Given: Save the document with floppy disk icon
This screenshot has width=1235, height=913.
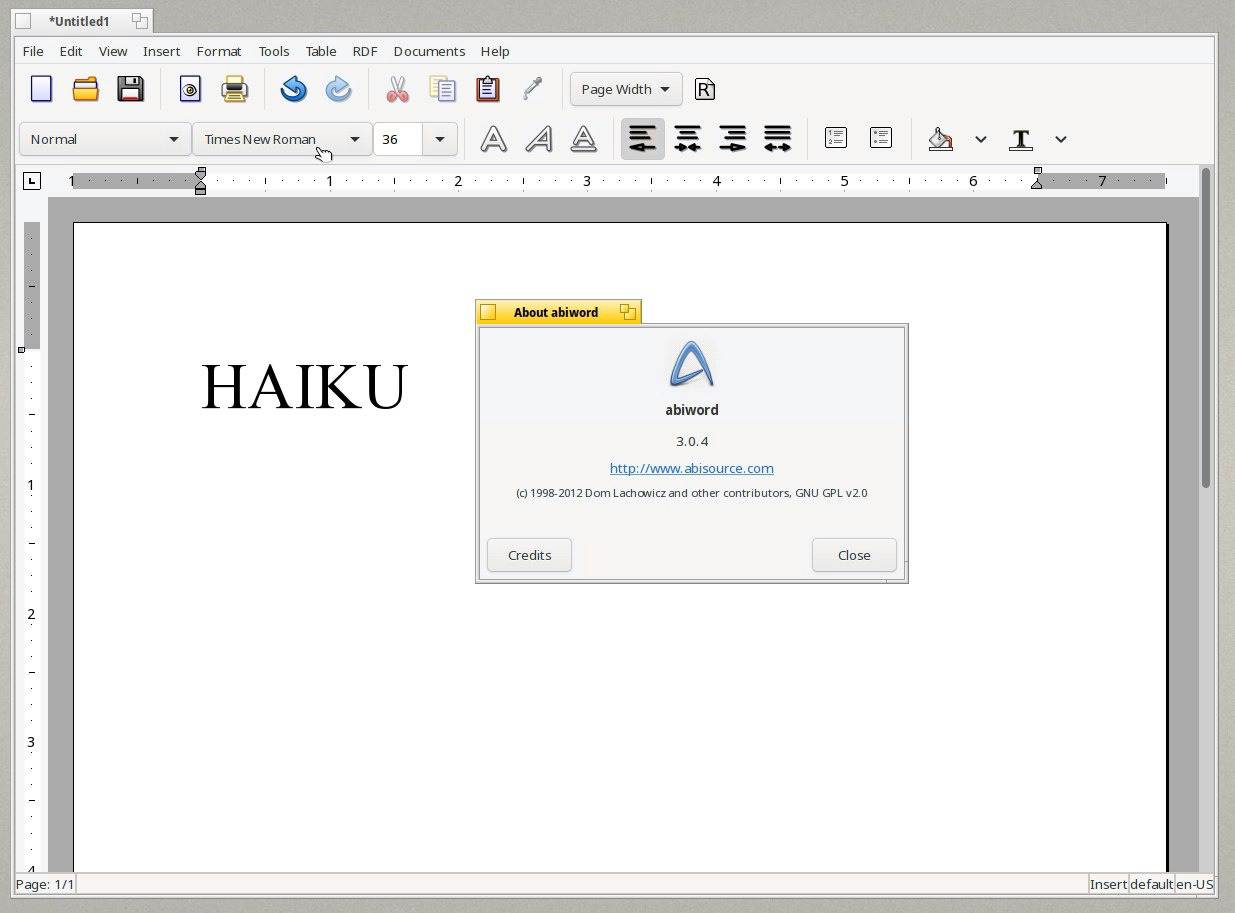Looking at the screenshot, I should point(131,89).
